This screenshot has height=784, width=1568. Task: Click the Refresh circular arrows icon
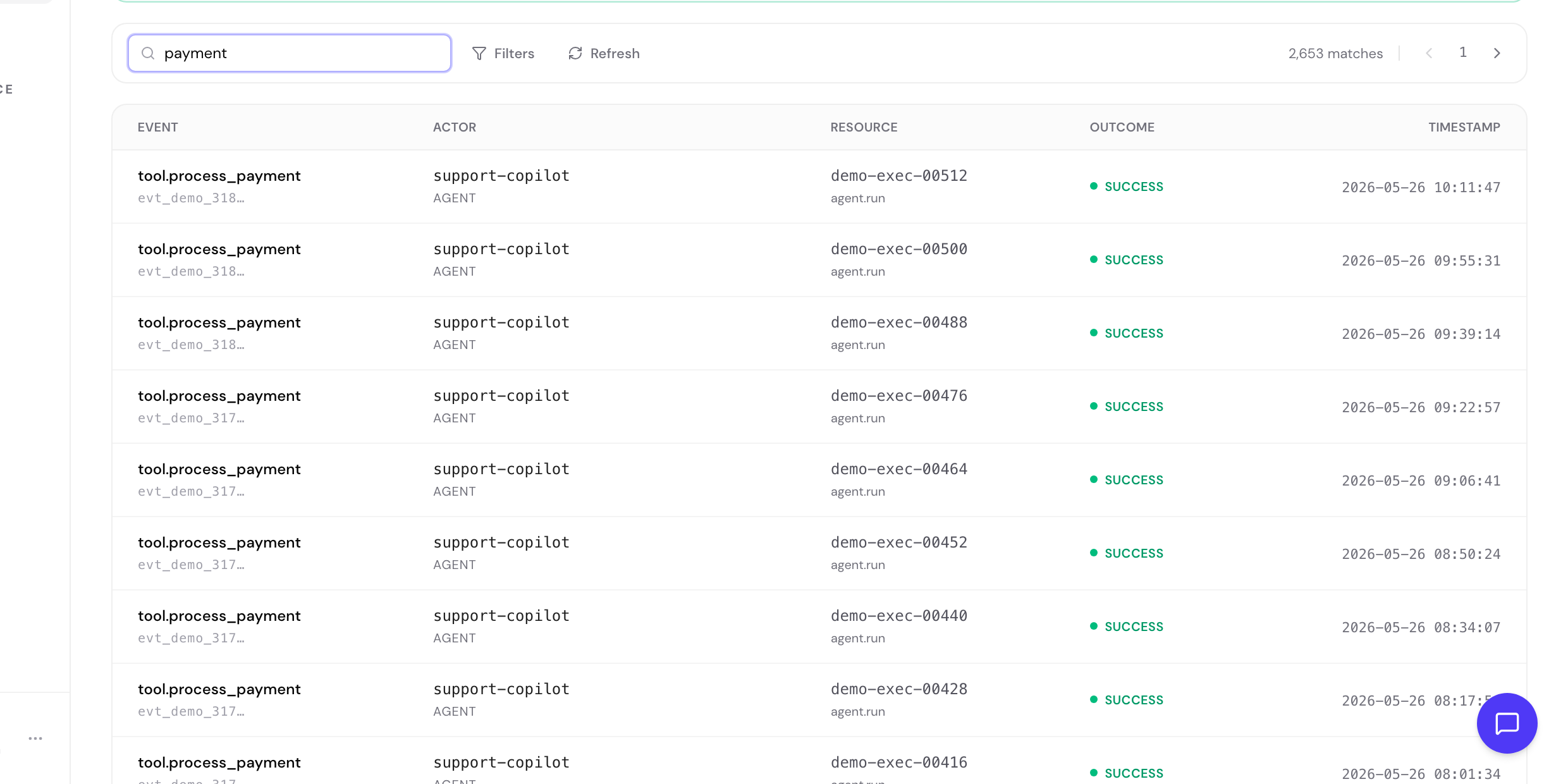pyautogui.click(x=575, y=53)
